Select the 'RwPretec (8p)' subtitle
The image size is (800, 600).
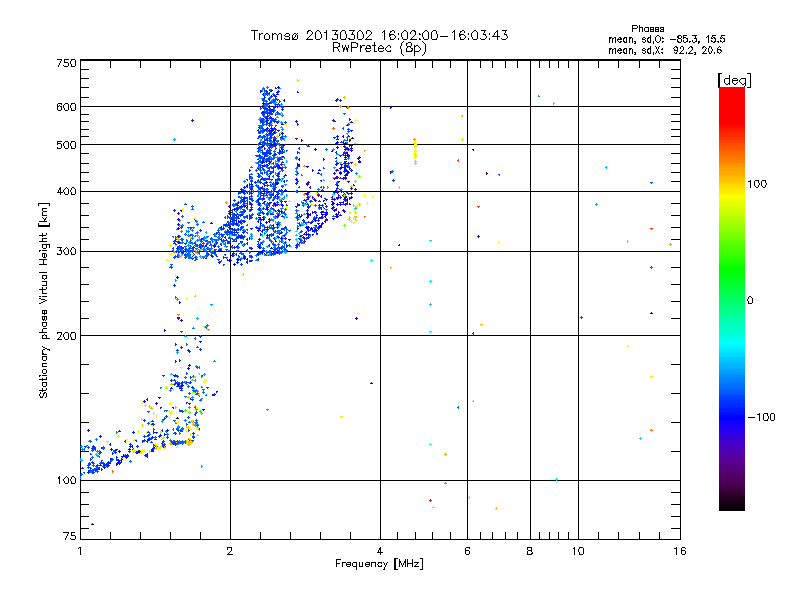(379, 48)
